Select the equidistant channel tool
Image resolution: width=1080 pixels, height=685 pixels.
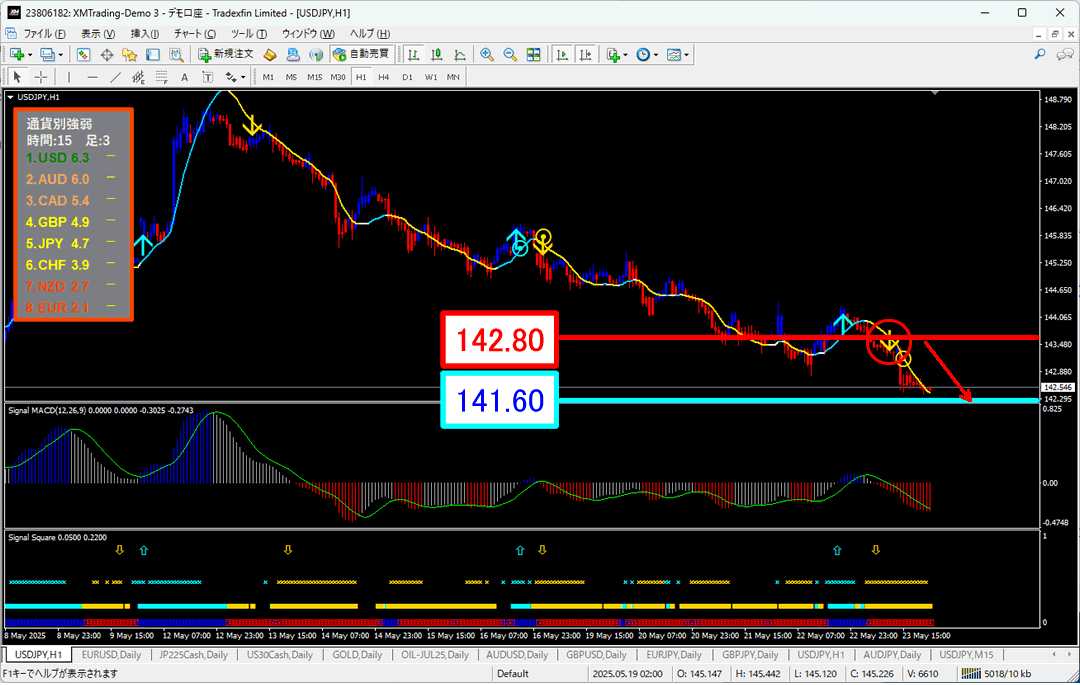coord(138,77)
